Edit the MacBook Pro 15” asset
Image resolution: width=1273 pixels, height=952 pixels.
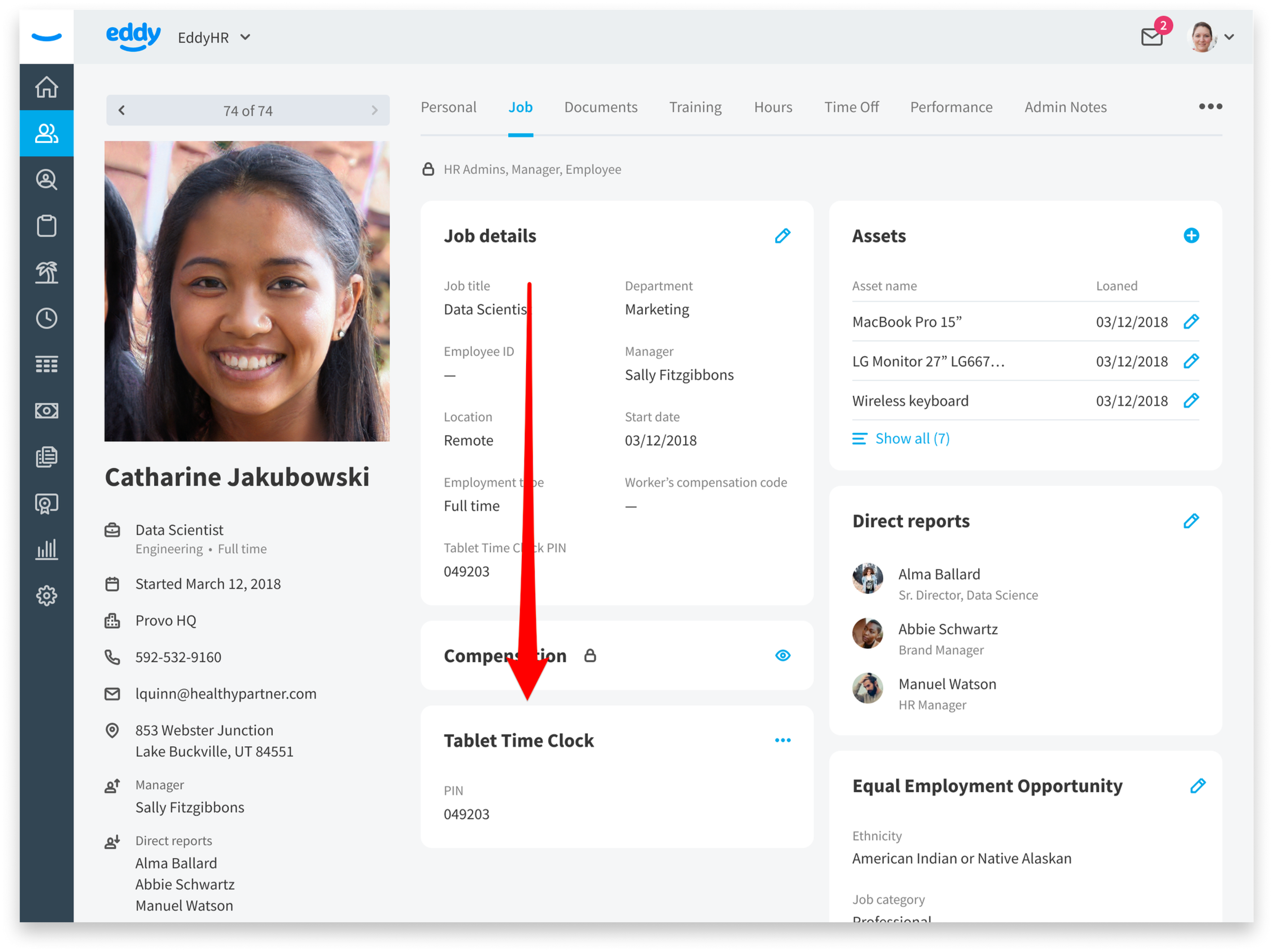click(x=1191, y=321)
